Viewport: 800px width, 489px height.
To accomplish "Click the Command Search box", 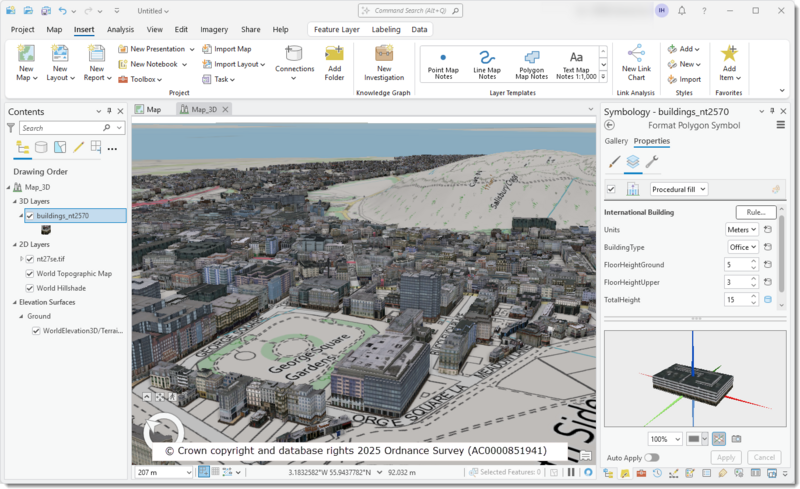I will click(410, 11).
